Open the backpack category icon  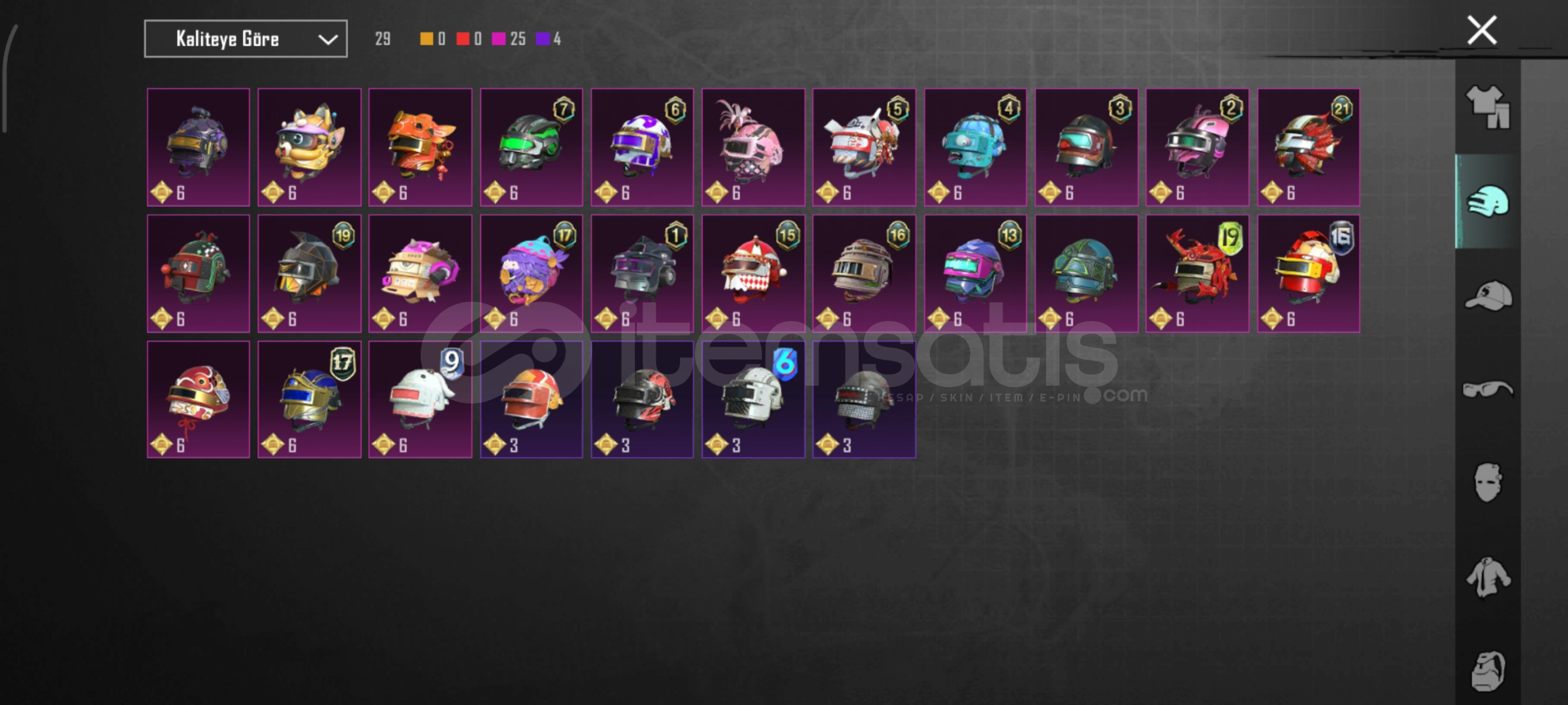tap(1488, 670)
